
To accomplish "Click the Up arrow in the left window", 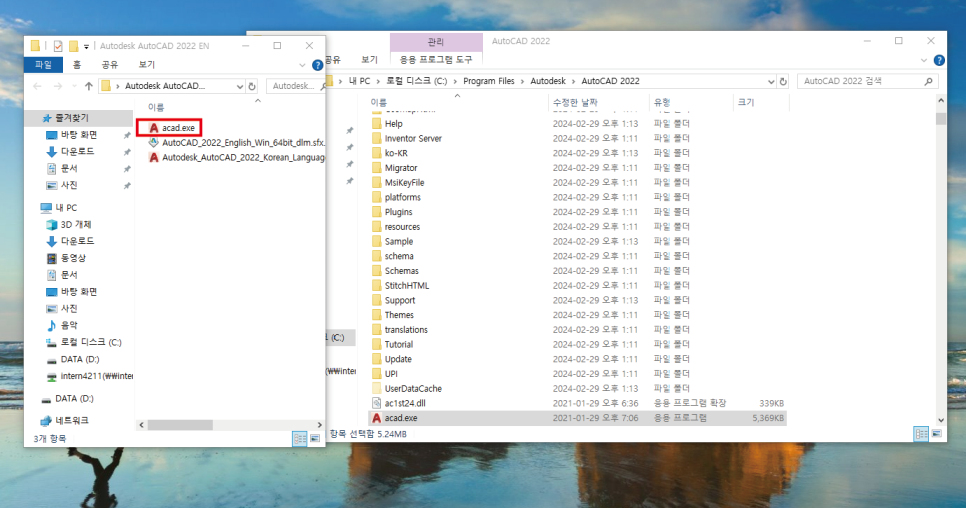I will pyautogui.click(x=89, y=86).
